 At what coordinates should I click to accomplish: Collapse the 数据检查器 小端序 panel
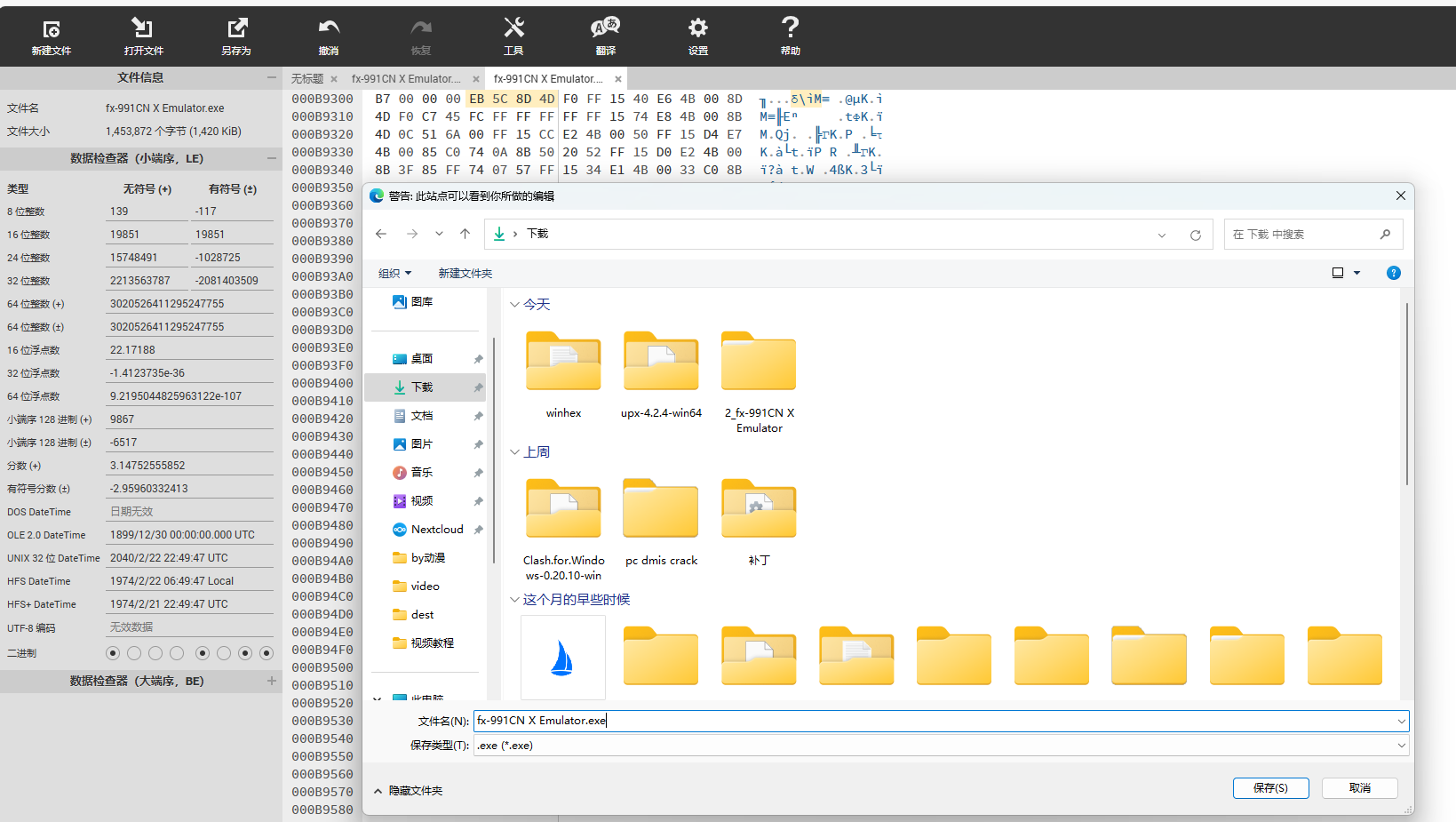pyautogui.click(x=272, y=159)
